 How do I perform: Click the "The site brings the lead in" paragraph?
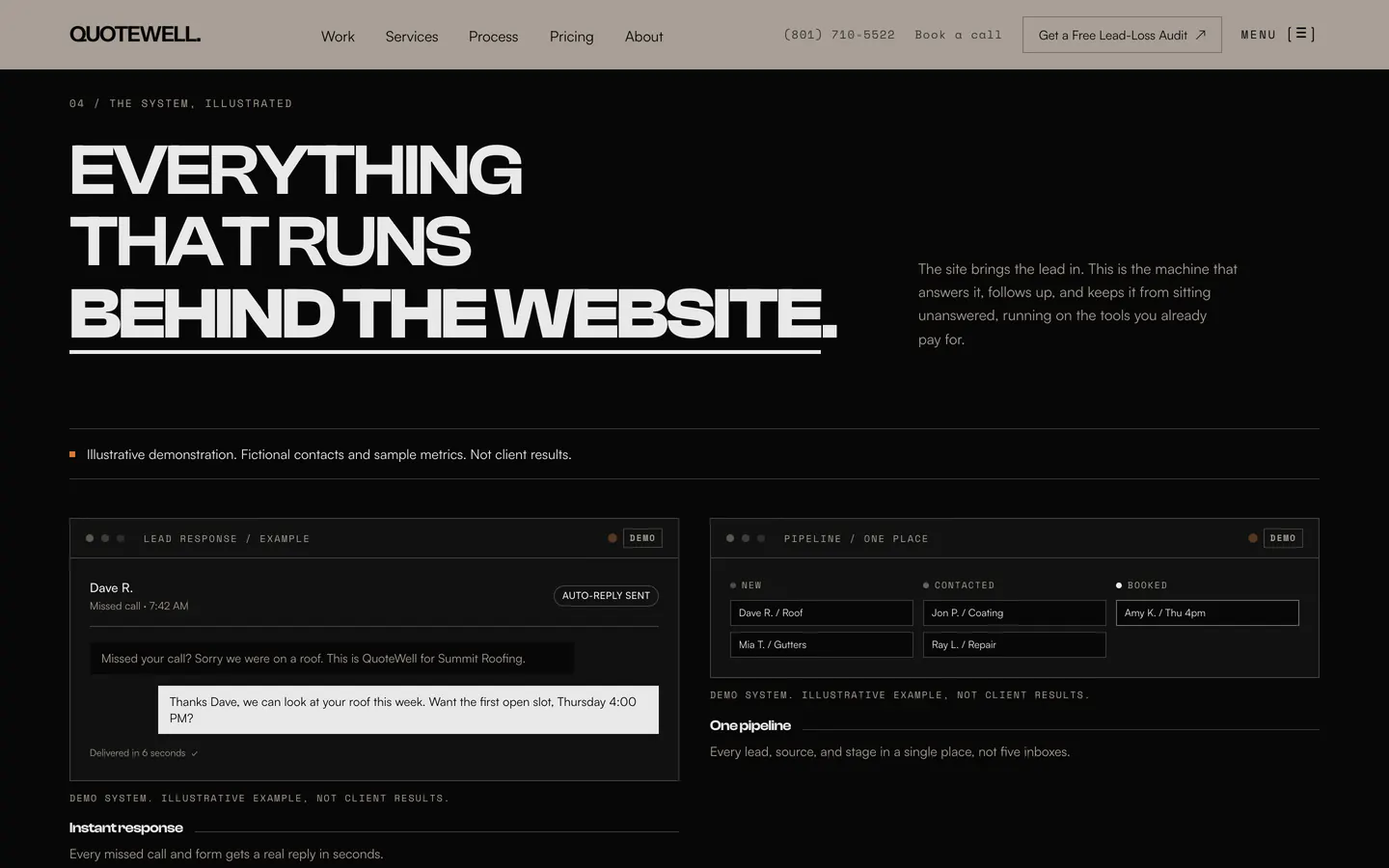tap(1077, 304)
